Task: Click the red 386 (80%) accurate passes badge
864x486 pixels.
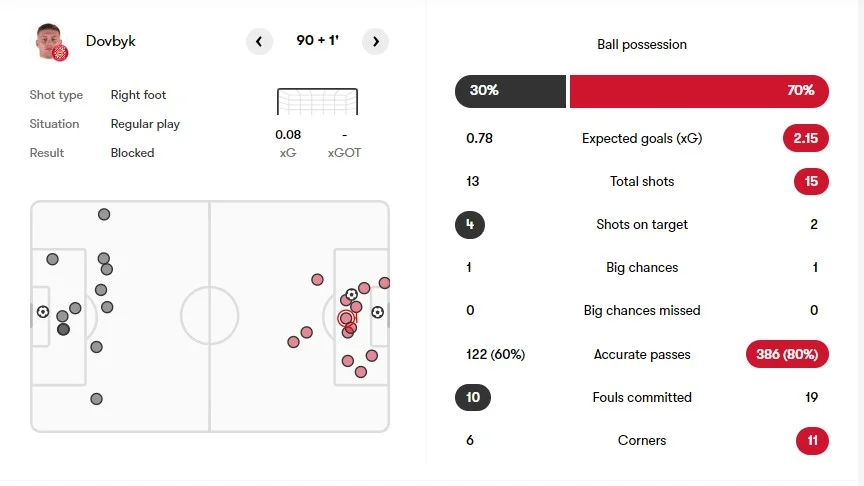Action: pos(787,354)
